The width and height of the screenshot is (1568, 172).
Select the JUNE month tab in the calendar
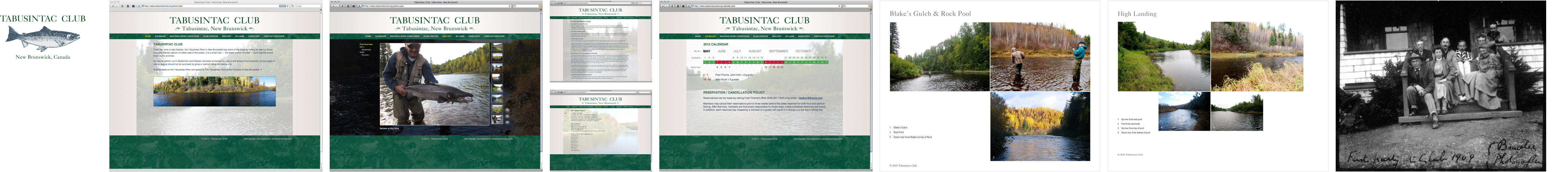click(721, 51)
